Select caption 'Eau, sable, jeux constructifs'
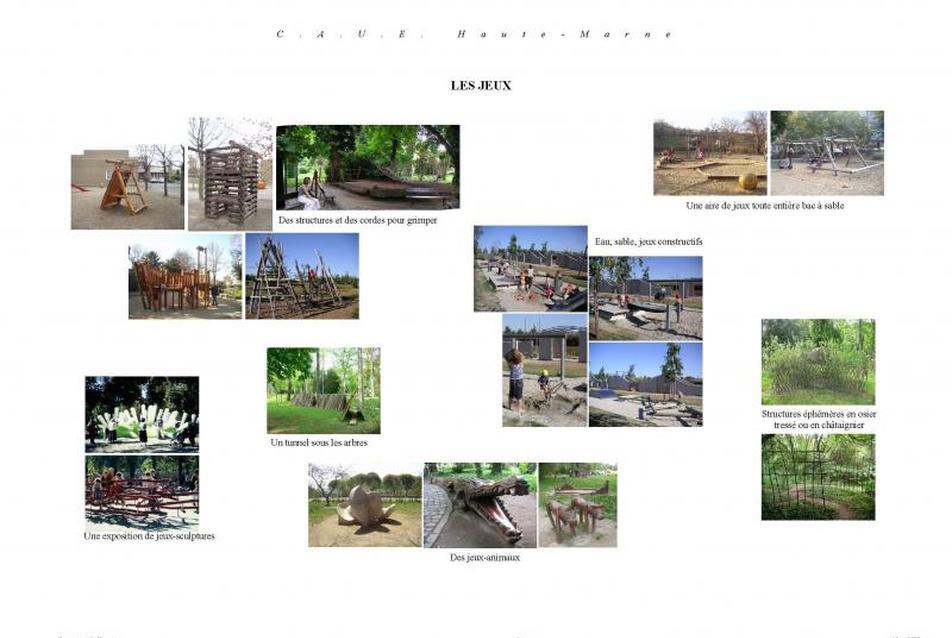Image resolution: width=952 pixels, height=638 pixels. tap(648, 242)
